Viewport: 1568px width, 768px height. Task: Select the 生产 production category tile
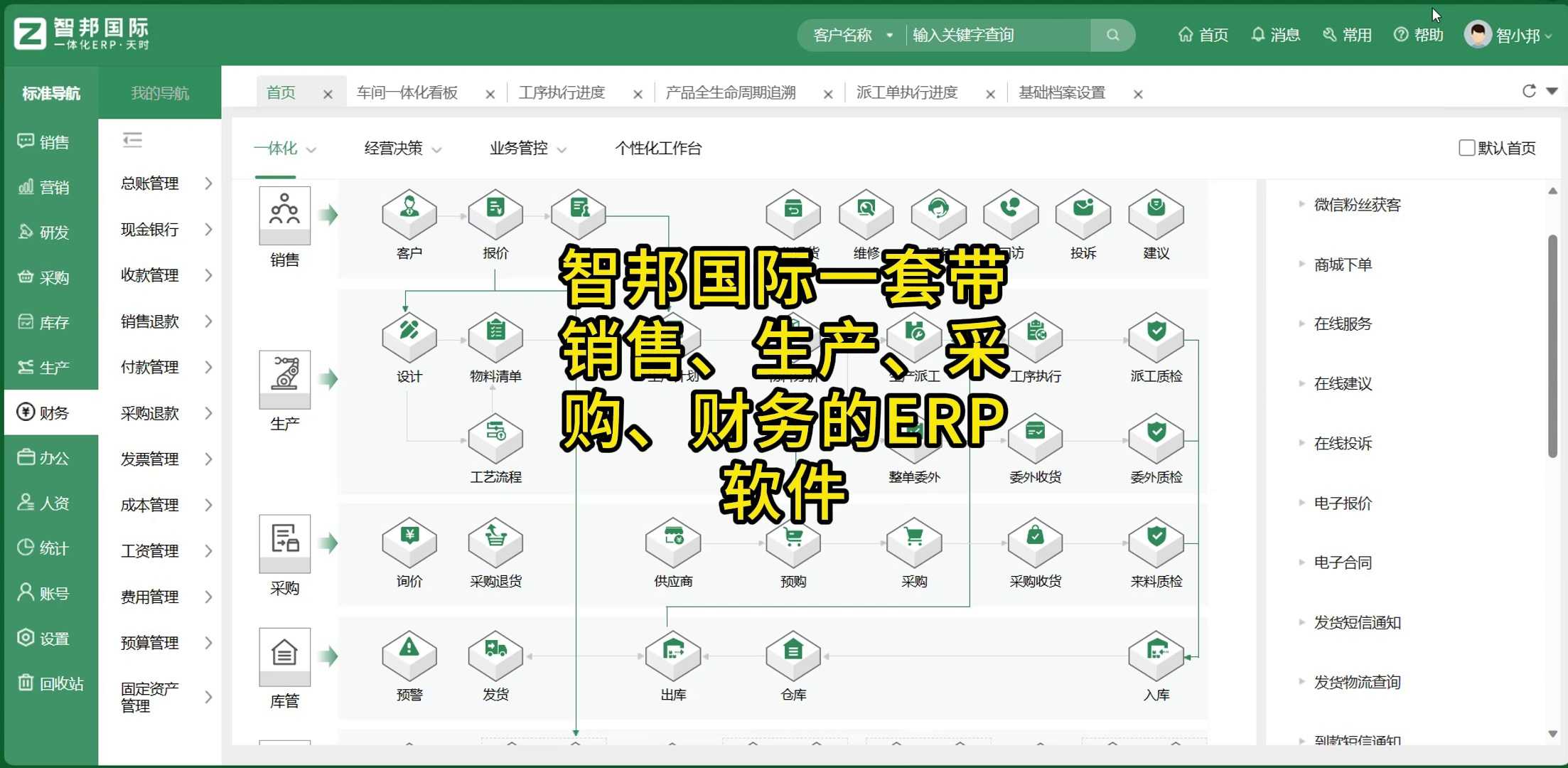pos(284,380)
